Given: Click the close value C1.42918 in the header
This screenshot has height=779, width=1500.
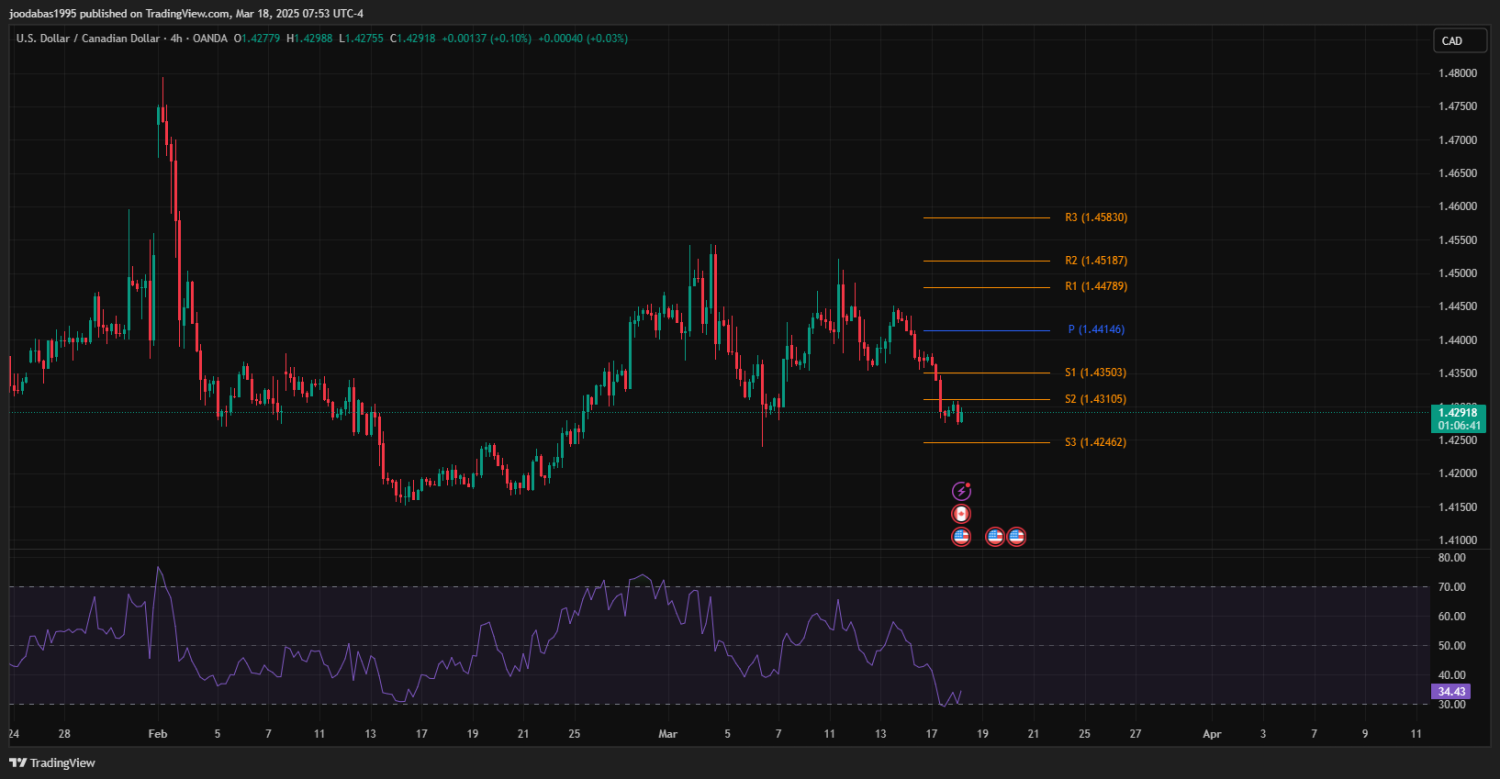Looking at the screenshot, I should click(x=412, y=38).
